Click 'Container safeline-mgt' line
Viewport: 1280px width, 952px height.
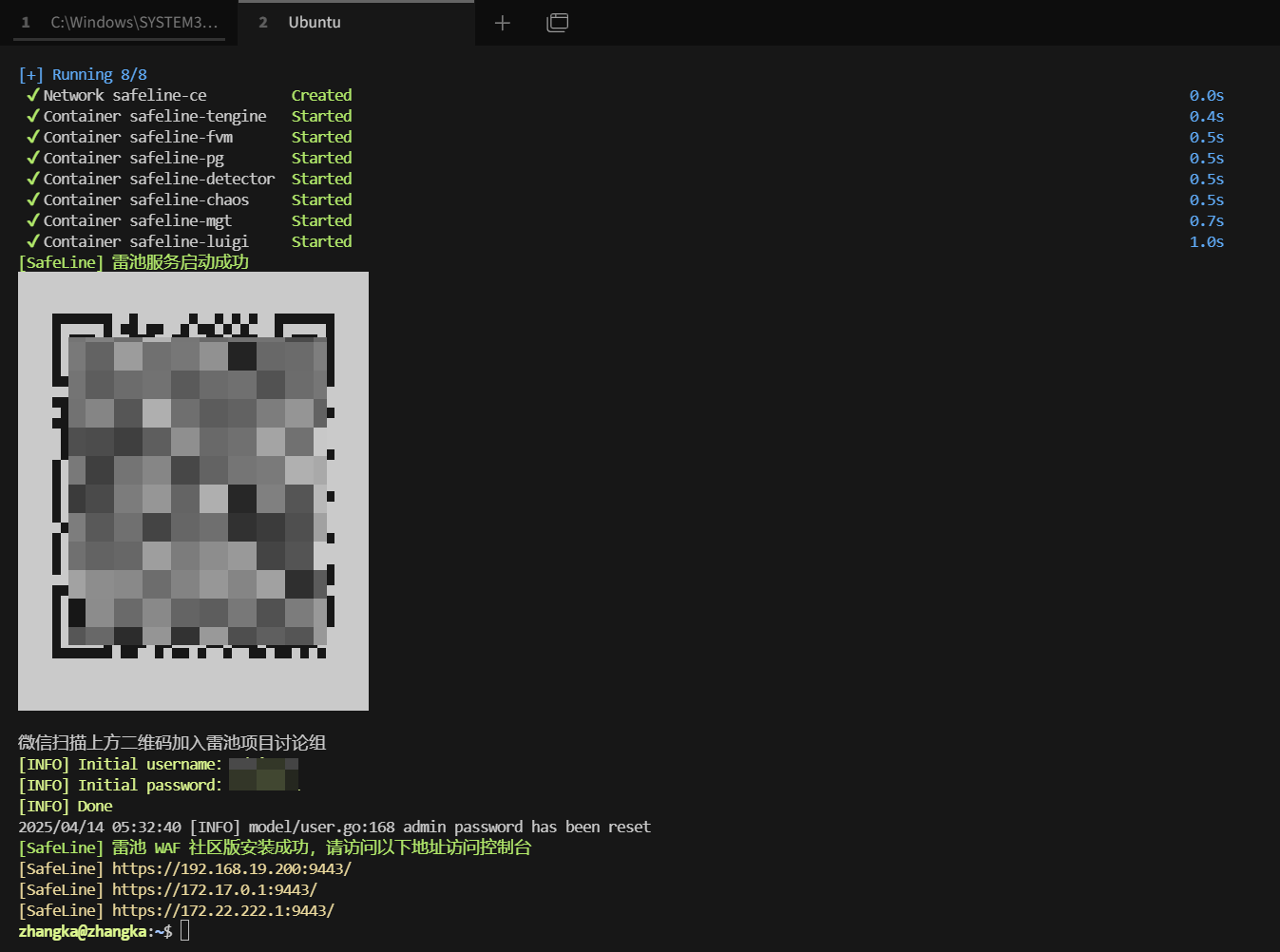[x=138, y=220]
